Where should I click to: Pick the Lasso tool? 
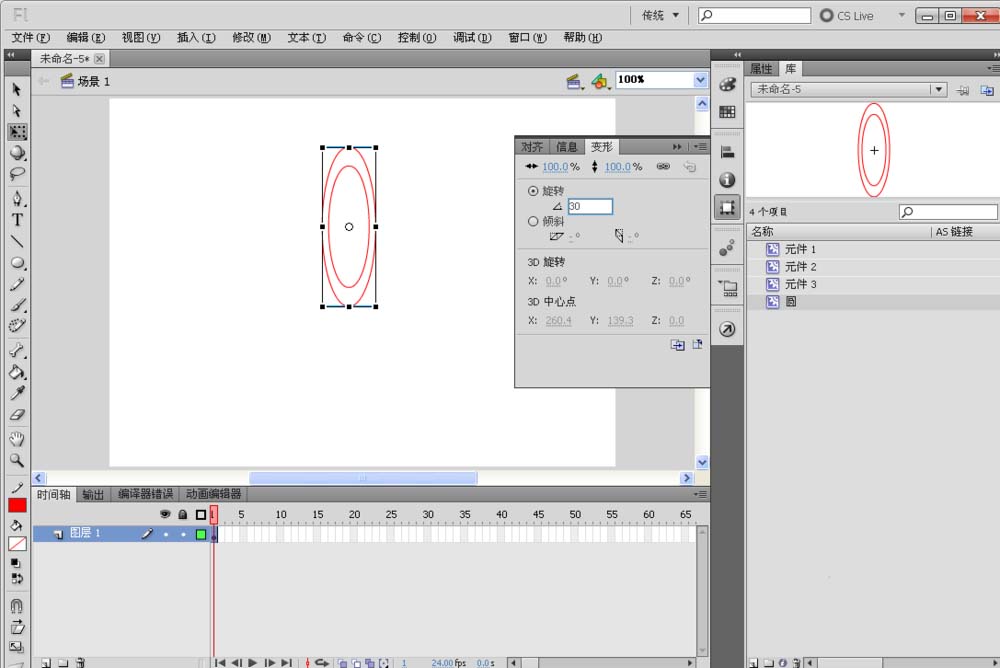[17, 174]
